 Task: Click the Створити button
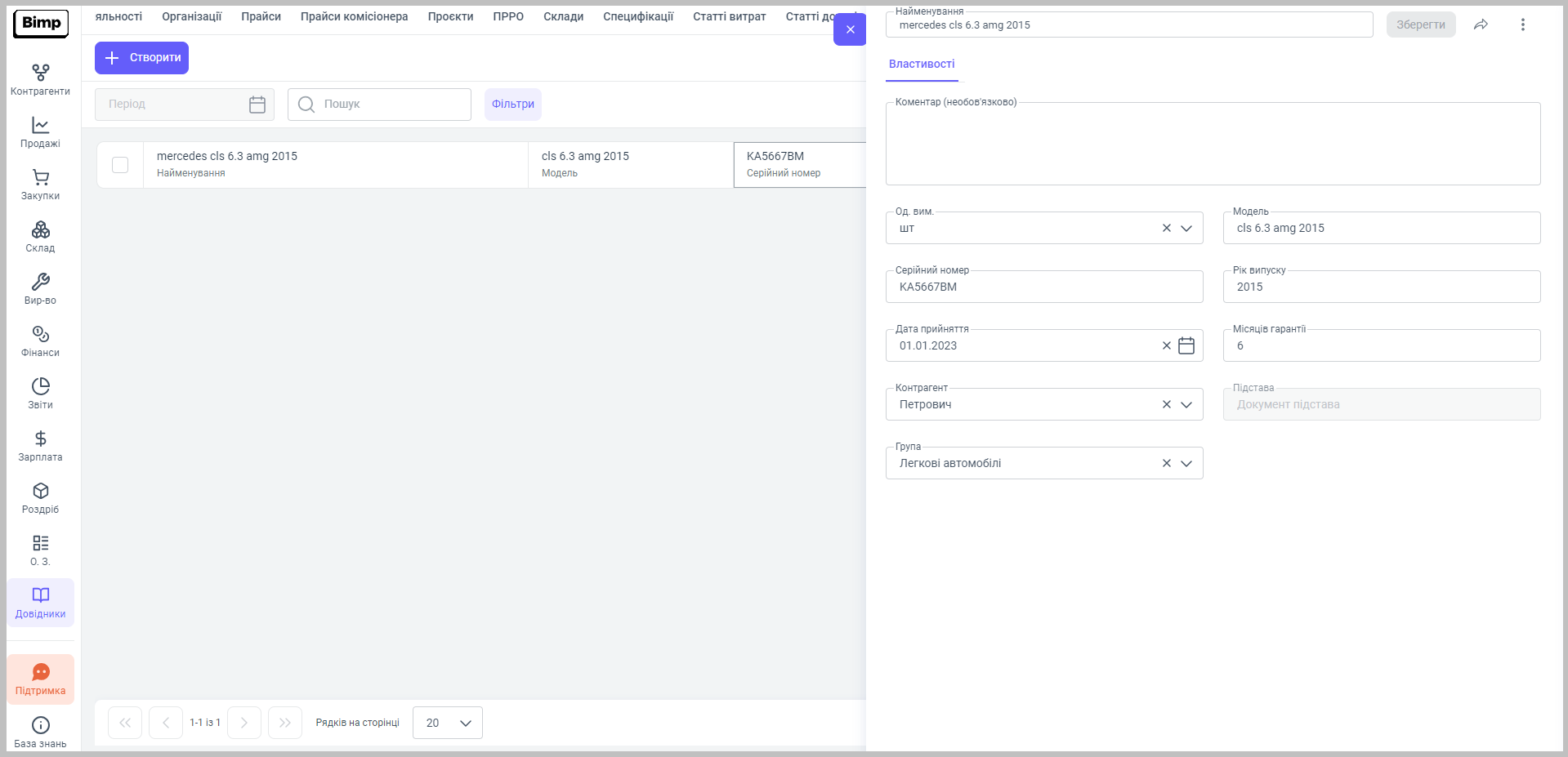pyautogui.click(x=141, y=58)
